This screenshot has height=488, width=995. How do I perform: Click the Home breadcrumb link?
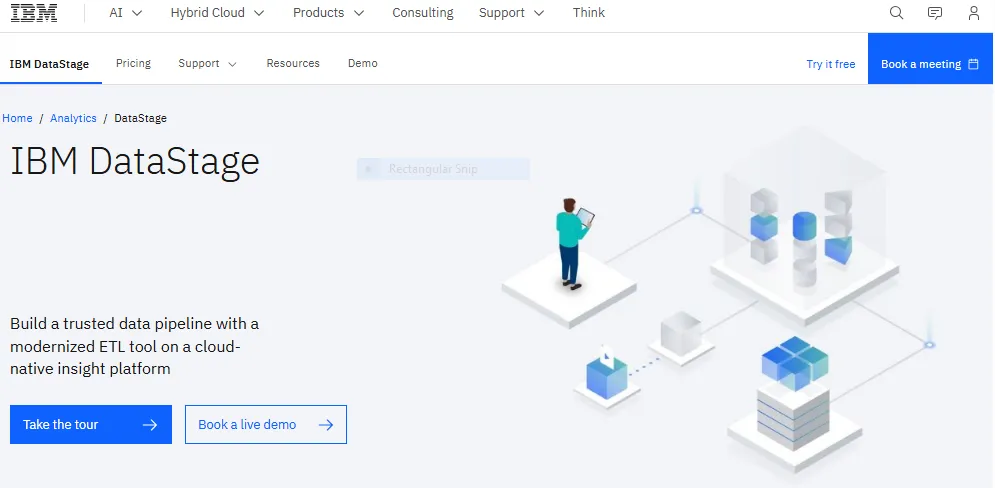click(17, 118)
